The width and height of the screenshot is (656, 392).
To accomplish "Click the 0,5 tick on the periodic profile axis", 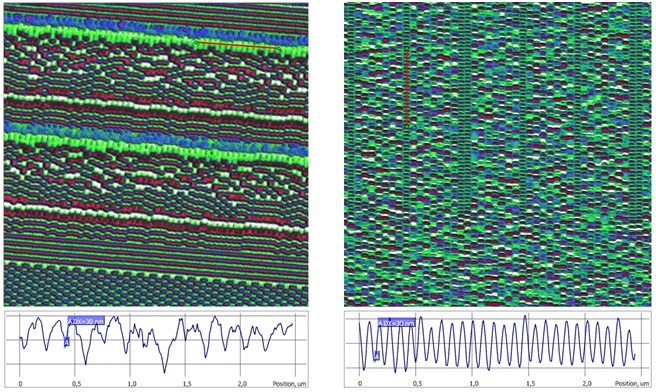I will (416, 384).
